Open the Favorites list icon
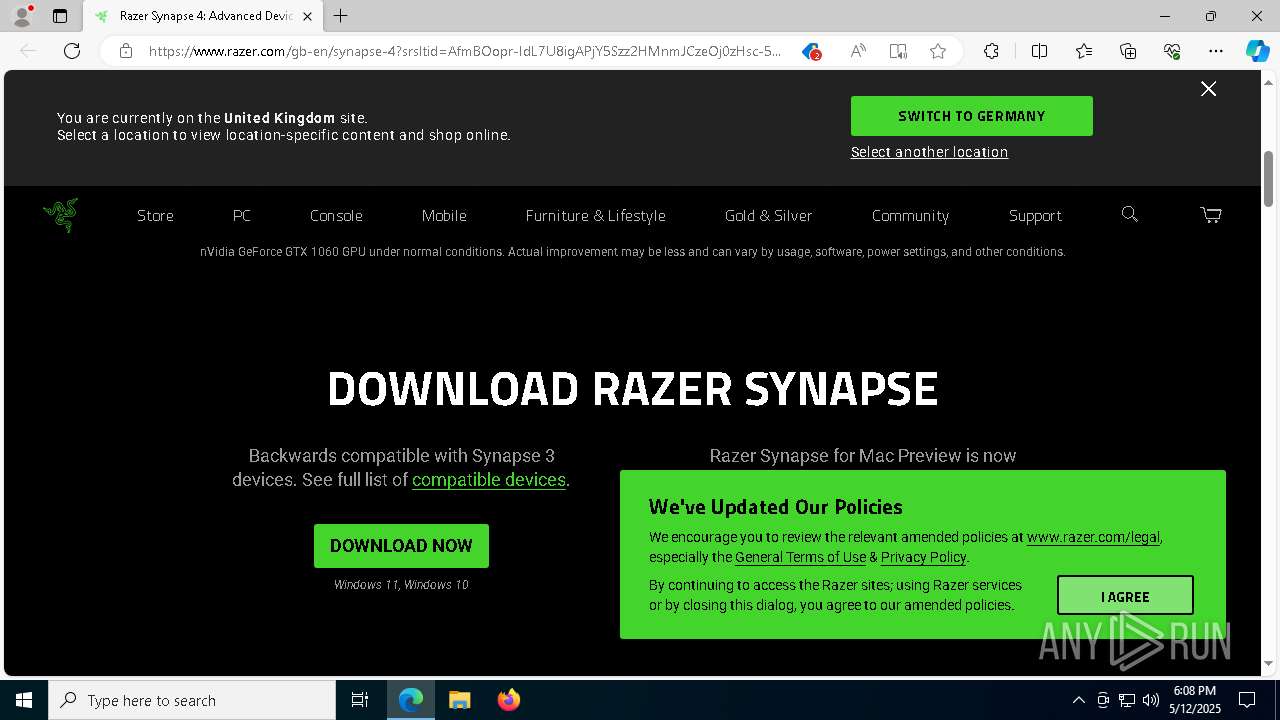The image size is (1280, 720). click(x=1084, y=51)
